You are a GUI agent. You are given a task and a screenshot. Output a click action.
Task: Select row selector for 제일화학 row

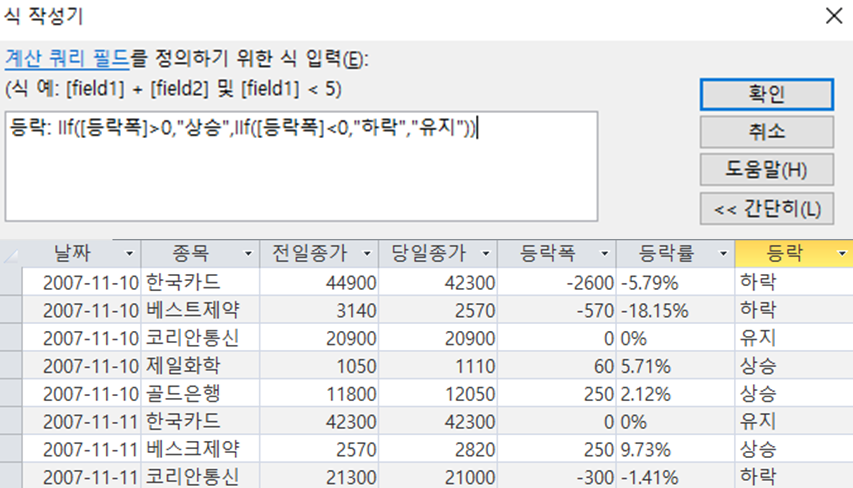[x=11, y=366]
